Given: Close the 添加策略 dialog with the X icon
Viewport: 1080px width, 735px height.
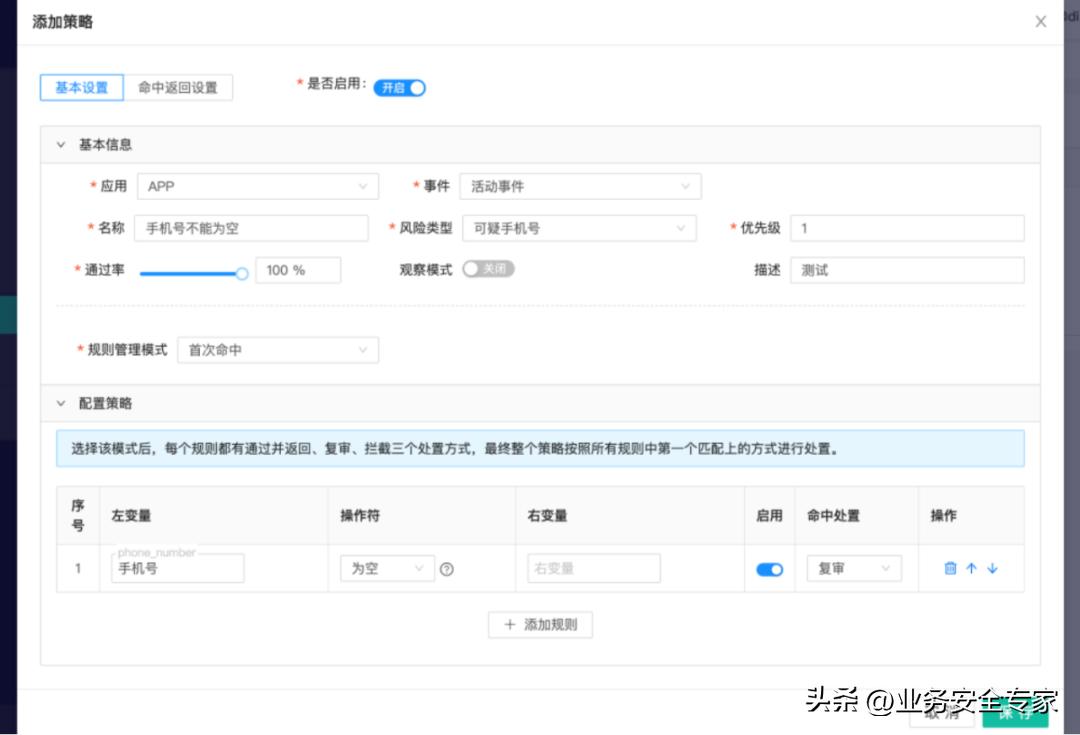Looking at the screenshot, I should pyautogui.click(x=1040, y=21).
